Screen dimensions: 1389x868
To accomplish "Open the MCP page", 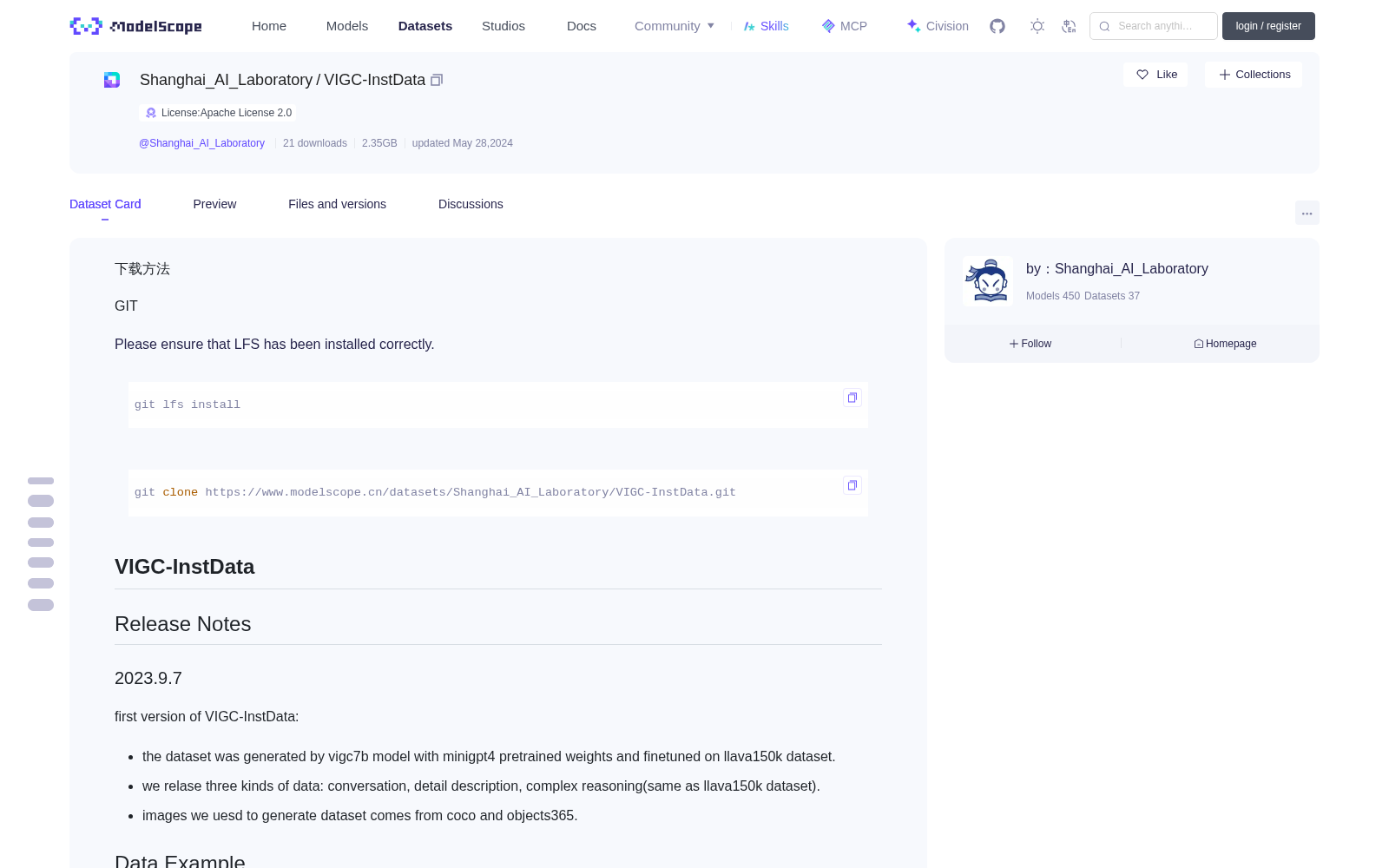I will click(x=844, y=26).
